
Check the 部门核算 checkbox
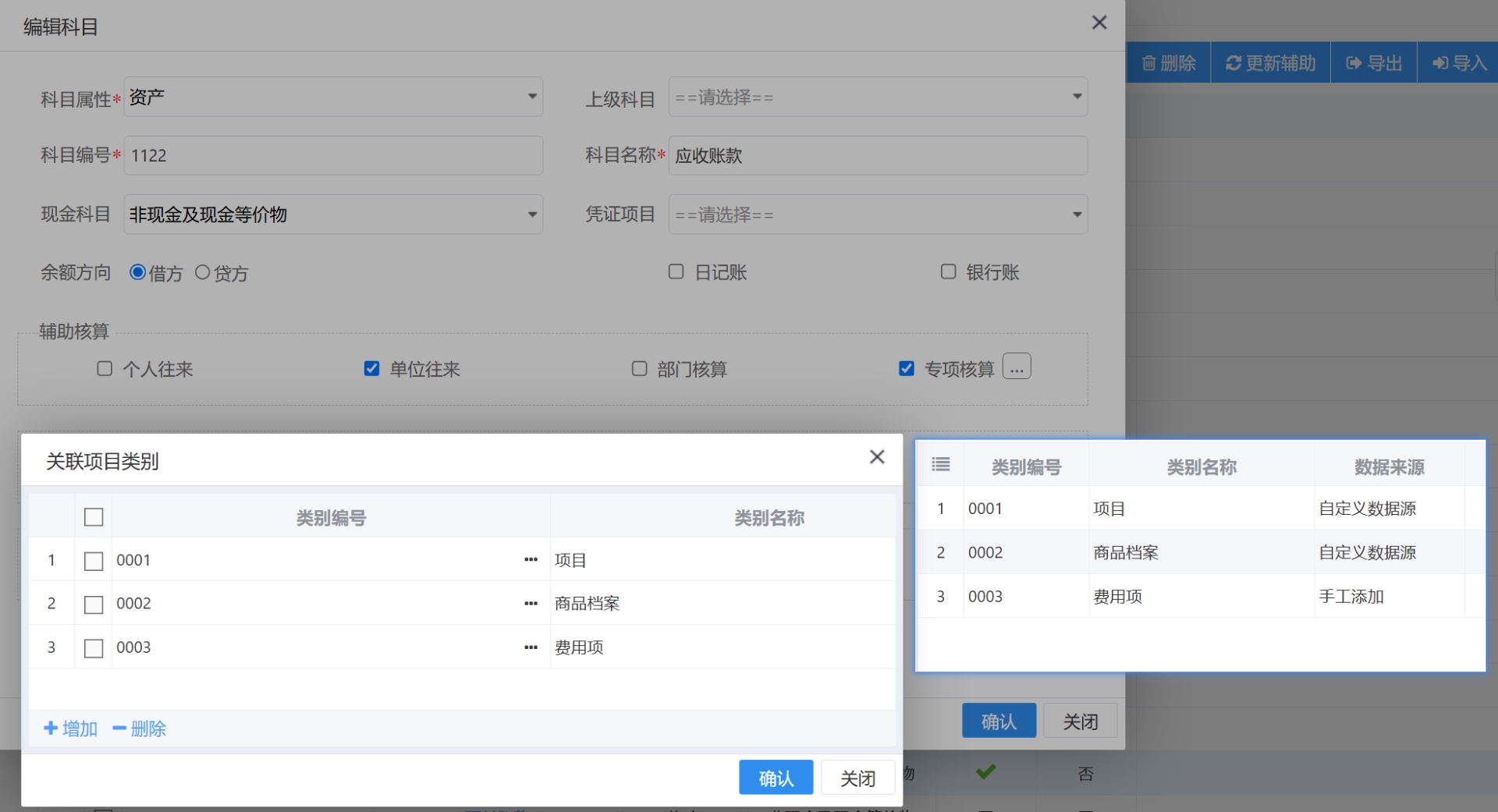tap(639, 368)
